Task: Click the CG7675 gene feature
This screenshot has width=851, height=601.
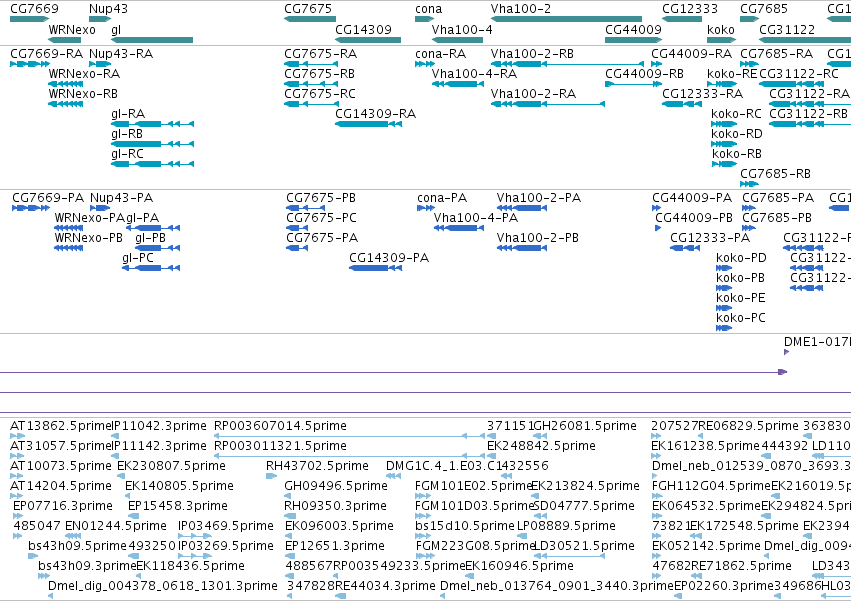Action: [310, 19]
